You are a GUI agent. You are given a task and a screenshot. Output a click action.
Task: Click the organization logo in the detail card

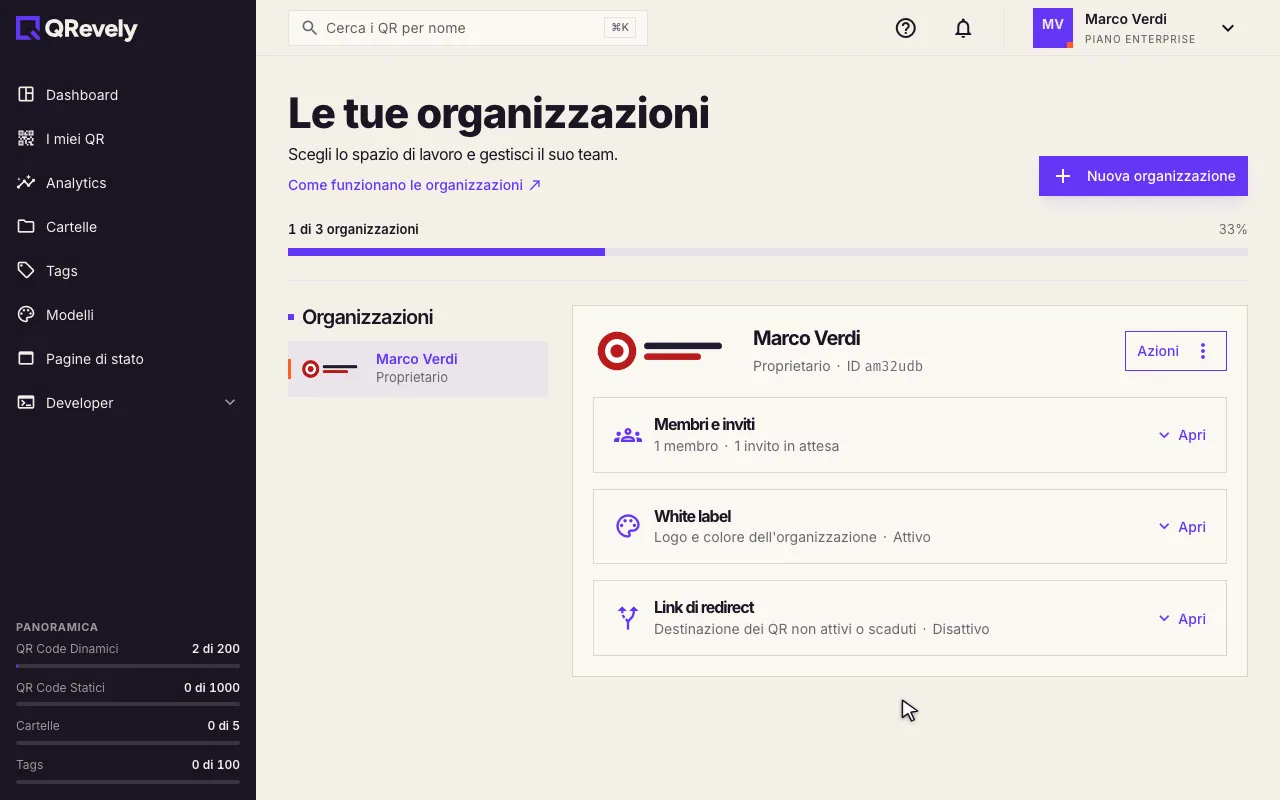pos(659,351)
